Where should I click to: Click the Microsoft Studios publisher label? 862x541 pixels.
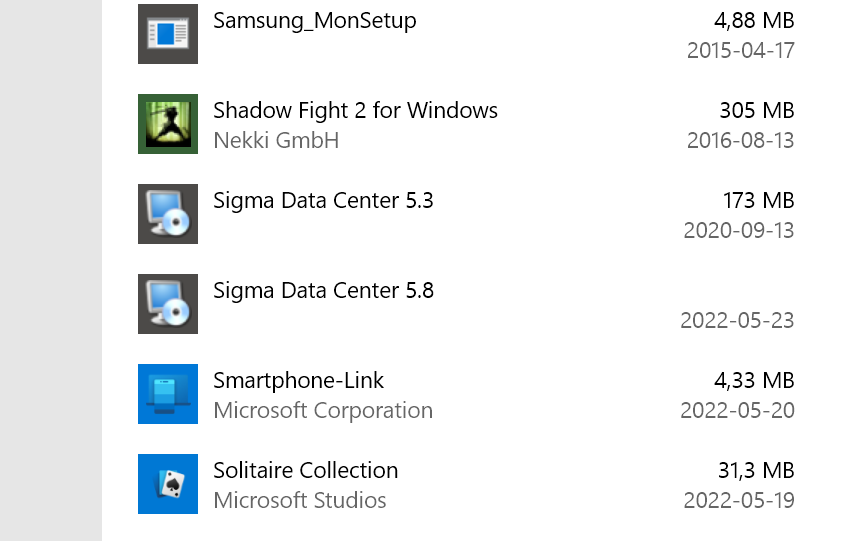[300, 501]
